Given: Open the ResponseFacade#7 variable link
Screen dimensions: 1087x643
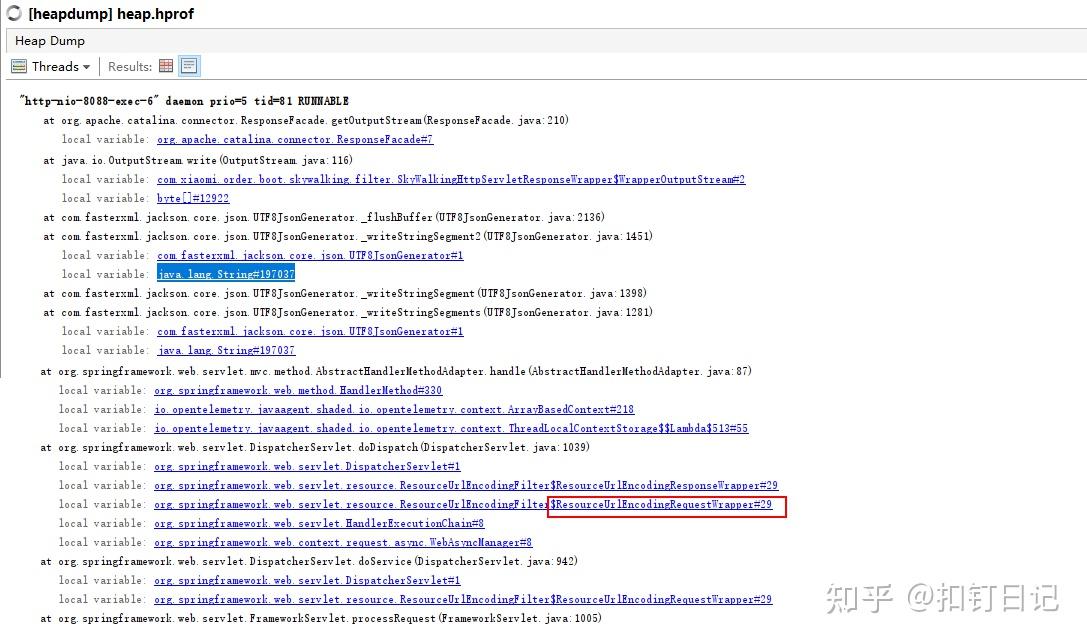Looking at the screenshot, I should click(294, 139).
